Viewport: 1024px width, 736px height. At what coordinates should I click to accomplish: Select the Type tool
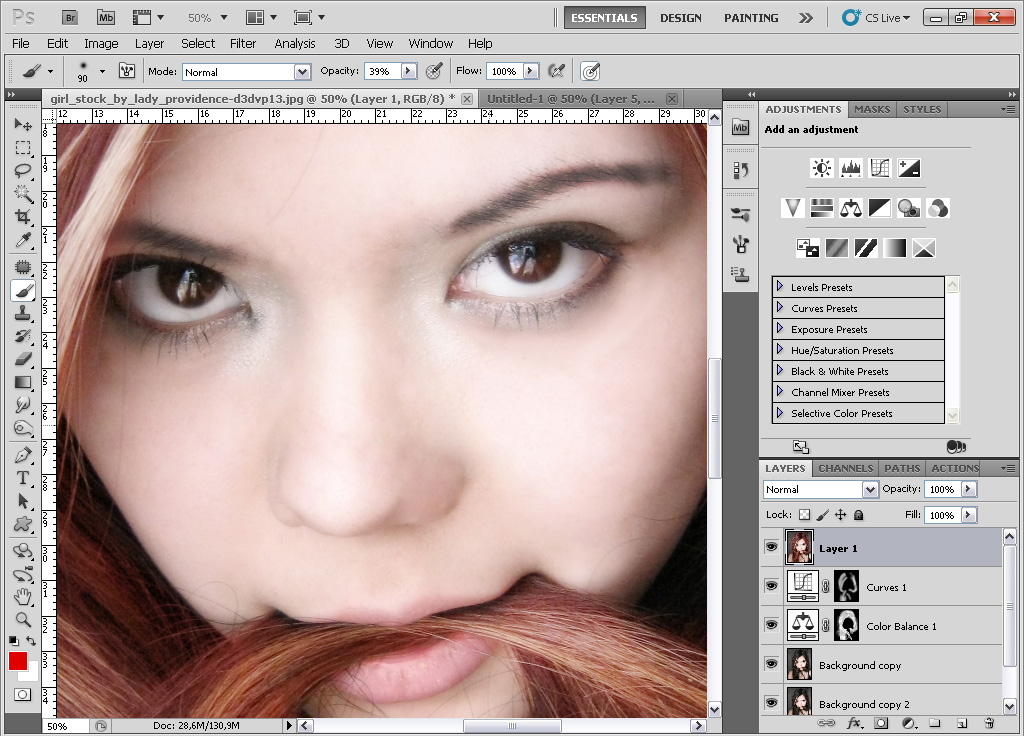tap(23, 478)
